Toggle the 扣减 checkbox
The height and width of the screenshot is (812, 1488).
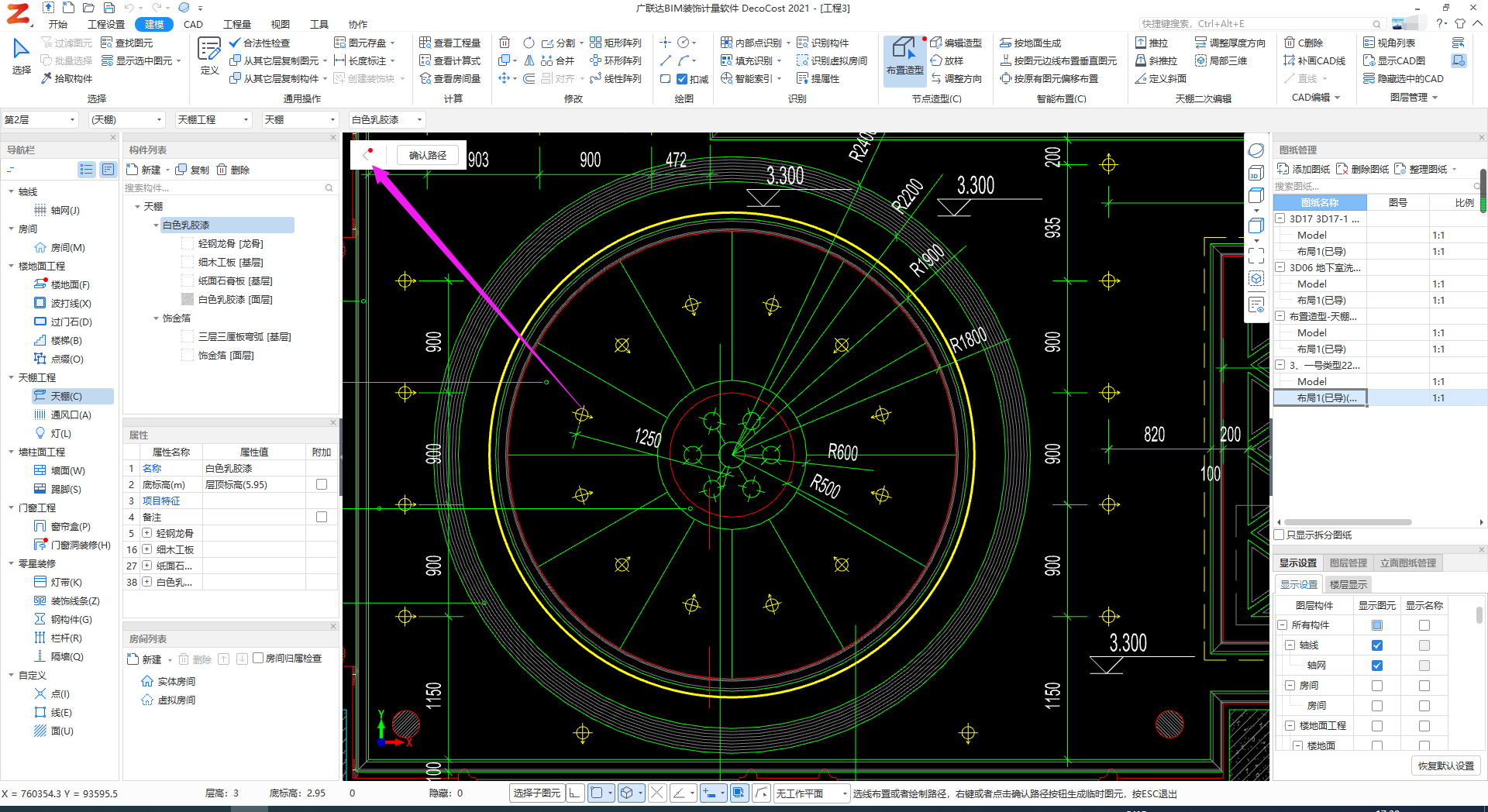[682, 79]
